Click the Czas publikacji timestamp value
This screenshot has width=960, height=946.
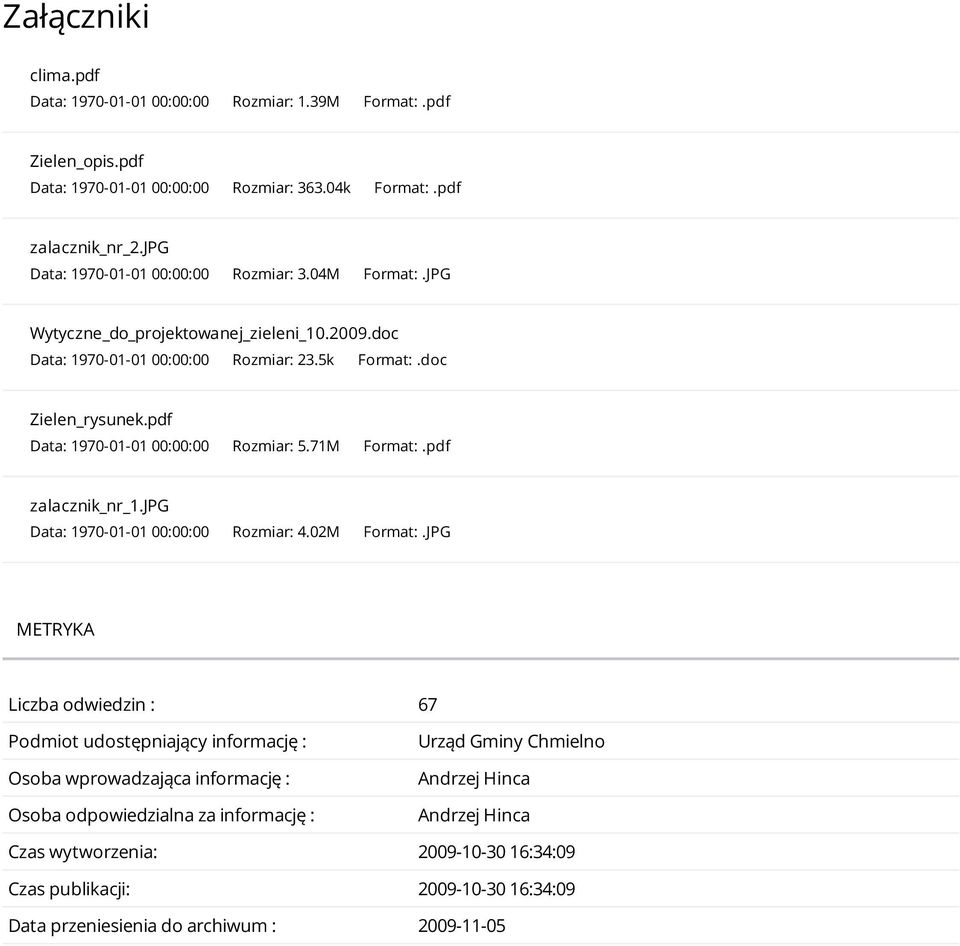[x=497, y=889]
